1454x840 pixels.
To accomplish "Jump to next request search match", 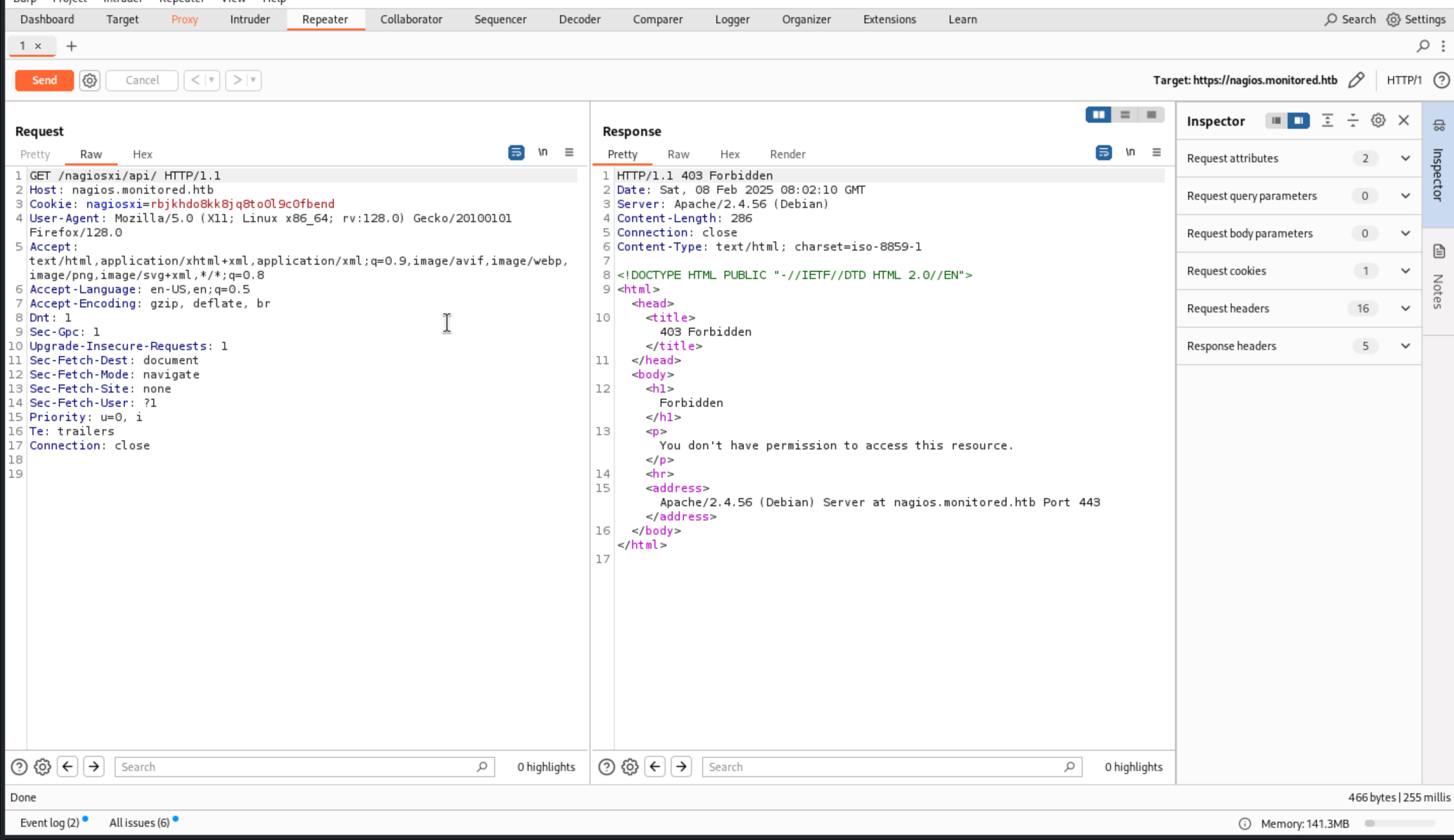I will pos(94,767).
